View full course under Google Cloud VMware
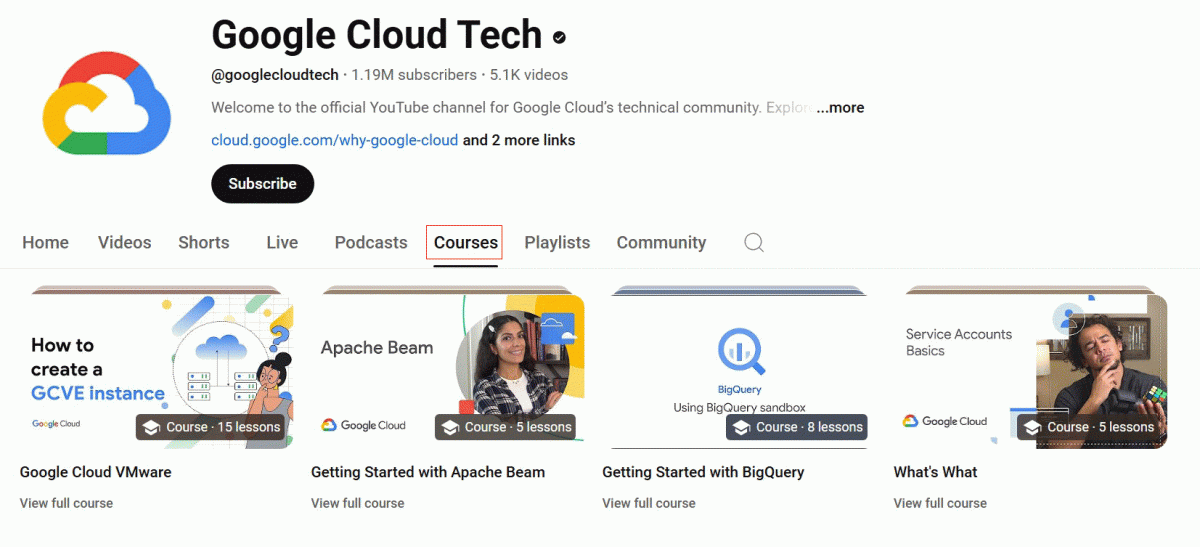This screenshot has width=1200, height=547. tap(66, 503)
